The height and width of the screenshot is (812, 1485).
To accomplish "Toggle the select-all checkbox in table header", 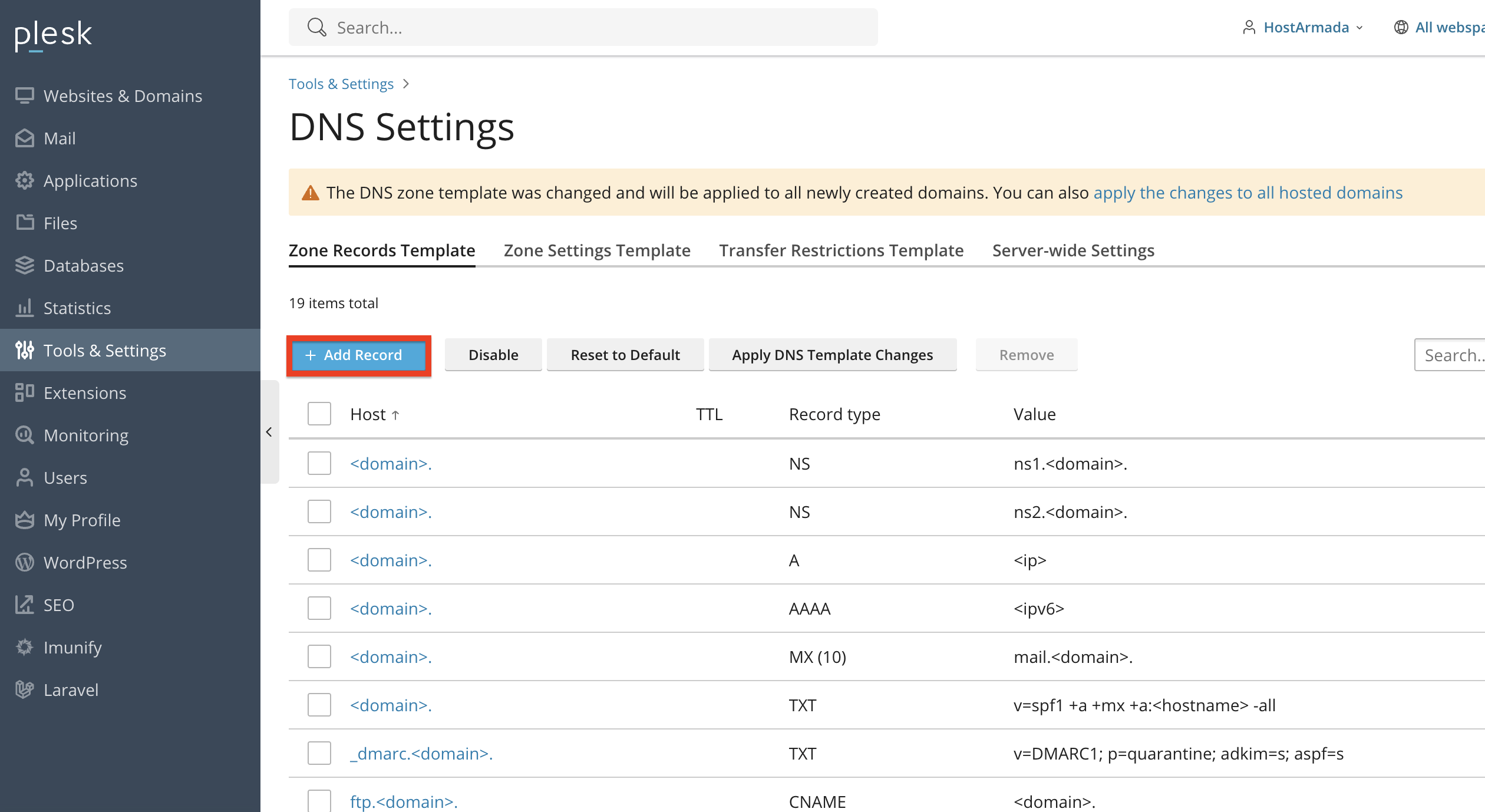I will pyautogui.click(x=319, y=414).
